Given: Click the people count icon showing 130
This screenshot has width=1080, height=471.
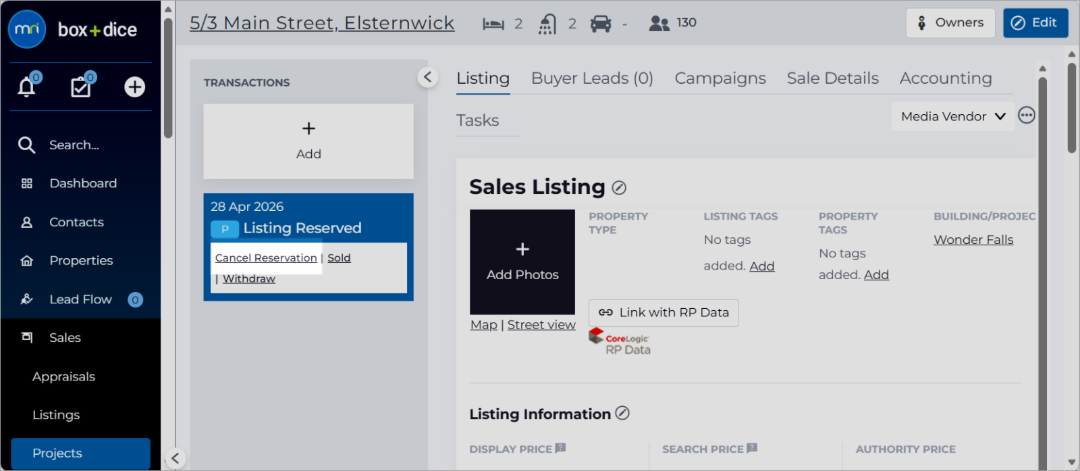Looking at the screenshot, I should [x=659, y=24].
